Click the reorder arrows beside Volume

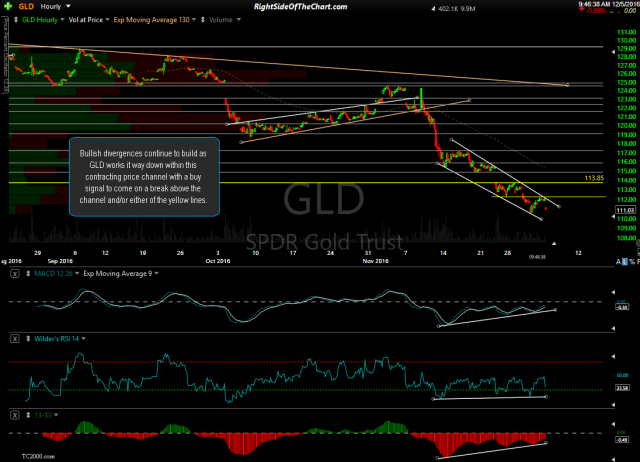click(x=203, y=20)
